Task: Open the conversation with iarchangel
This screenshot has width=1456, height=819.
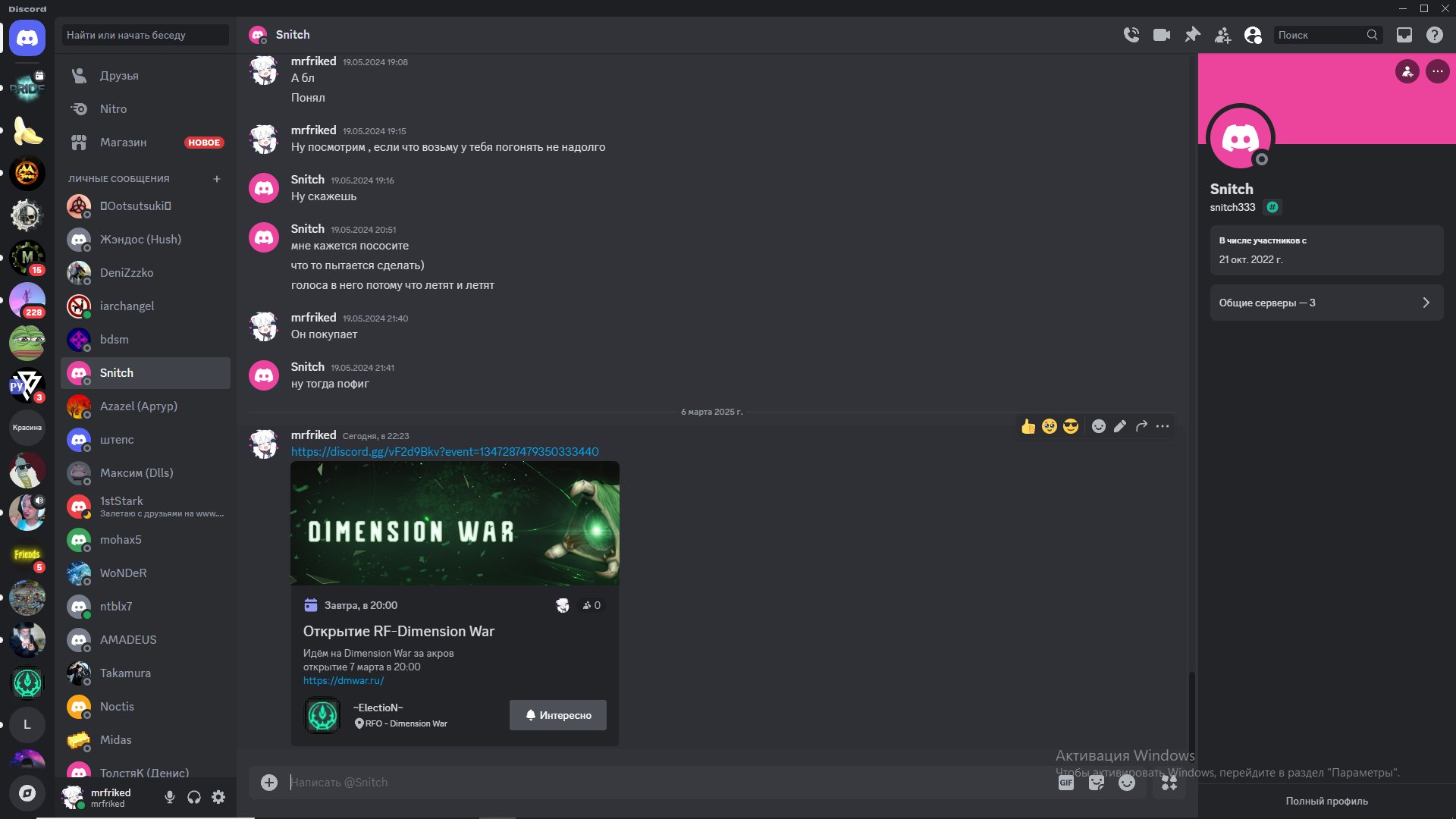Action: pos(146,306)
